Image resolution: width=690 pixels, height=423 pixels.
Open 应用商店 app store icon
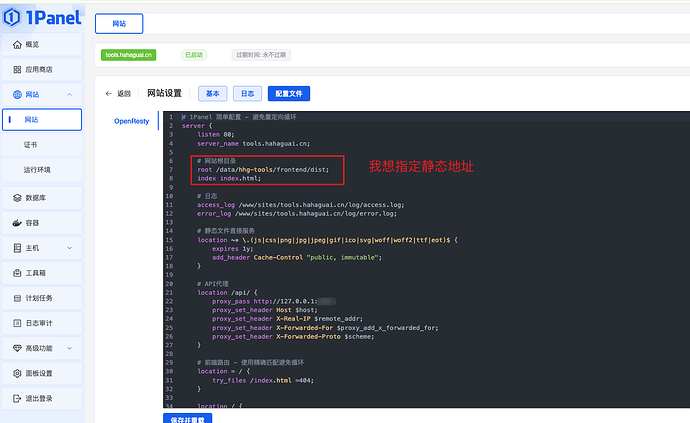pyautogui.click(x=17, y=70)
